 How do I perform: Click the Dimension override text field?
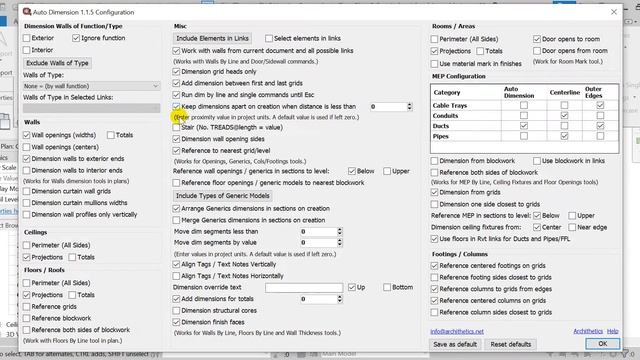pyautogui.click(x=304, y=287)
